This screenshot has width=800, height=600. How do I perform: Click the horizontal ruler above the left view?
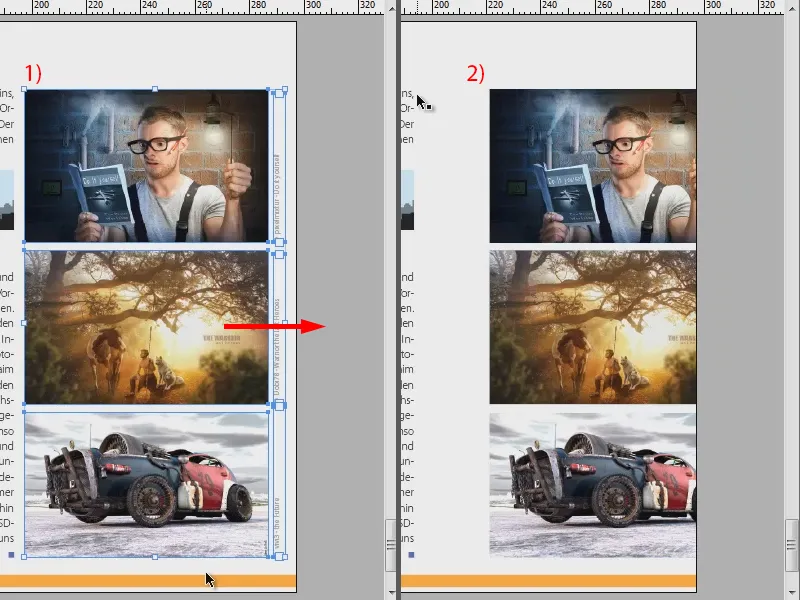point(192,7)
